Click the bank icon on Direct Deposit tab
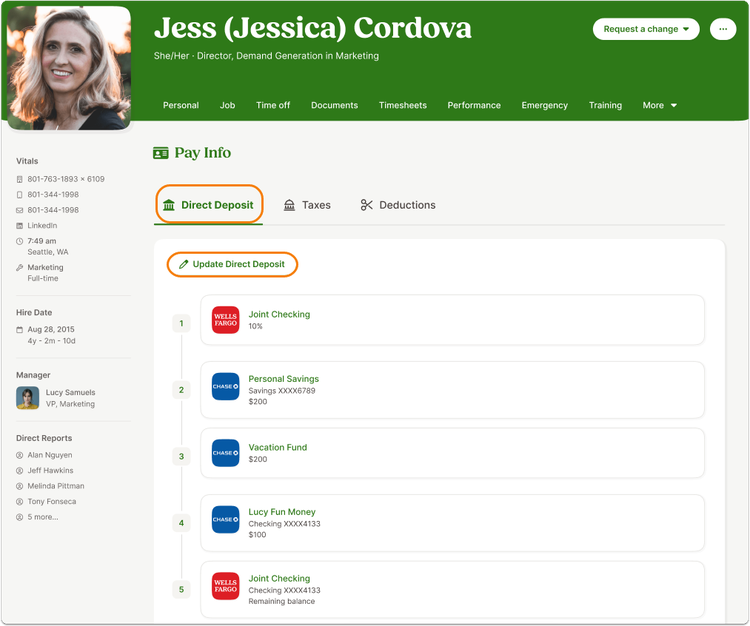The height and width of the screenshot is (626, 750). 169,205
